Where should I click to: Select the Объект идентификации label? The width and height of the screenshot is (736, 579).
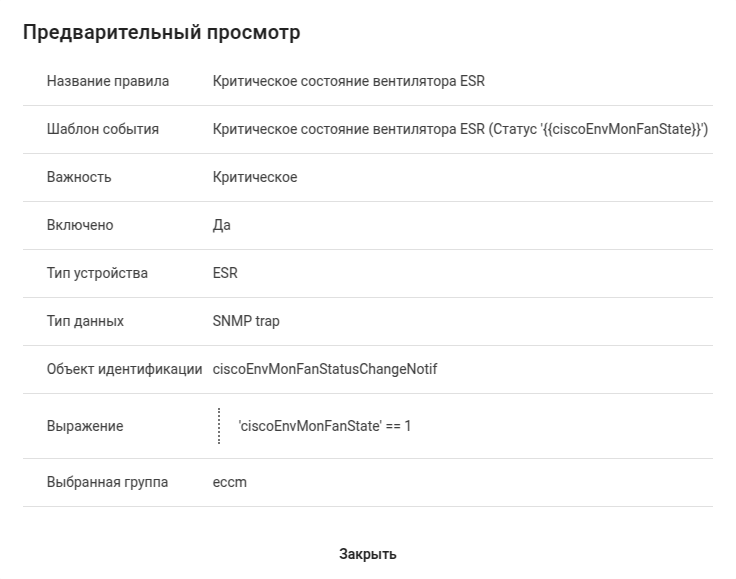tap(124, 369)
